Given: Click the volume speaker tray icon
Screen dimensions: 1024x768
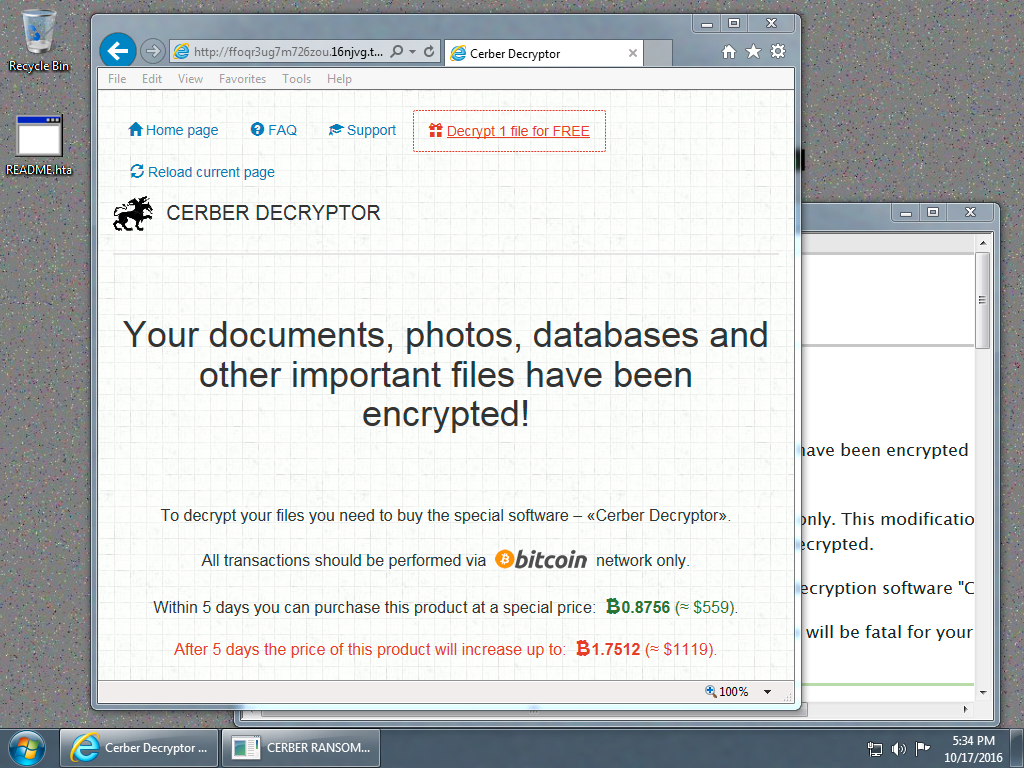Looking at the screenshot, I should click(899, 749).
